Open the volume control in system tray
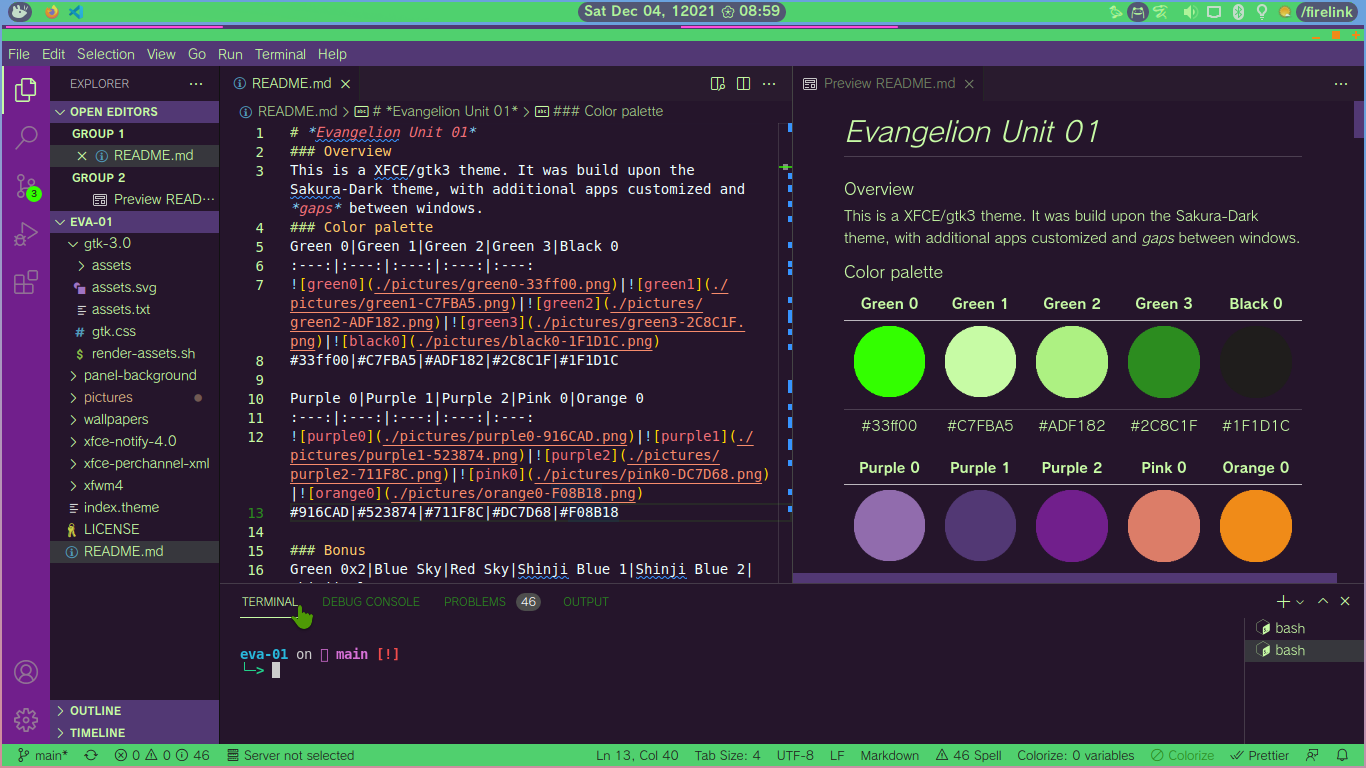1366x768 pixels. coord(1190,12)
